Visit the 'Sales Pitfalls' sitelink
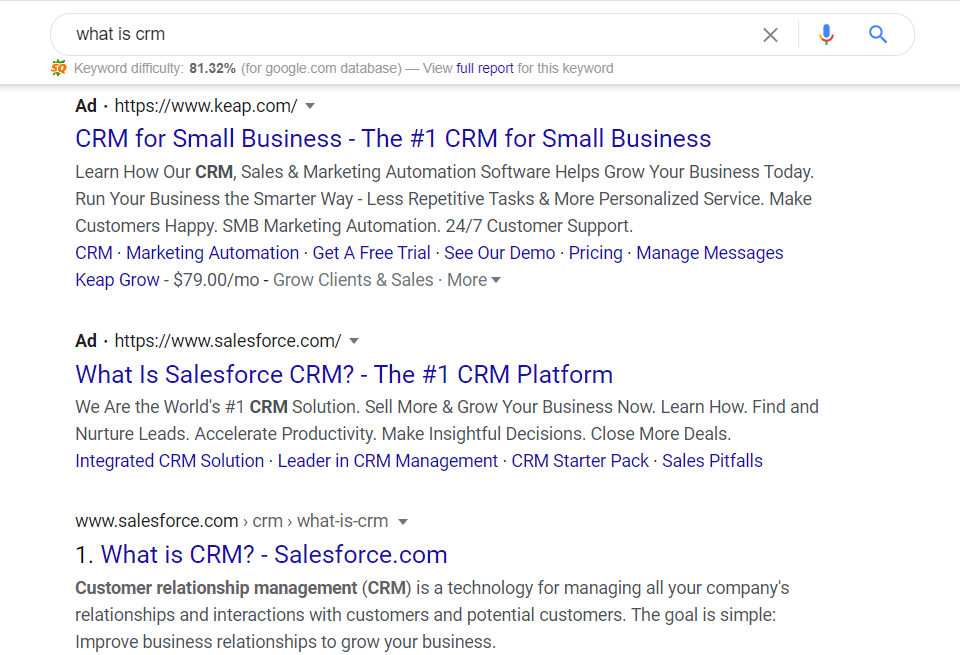The image size is (960, 655). pyautogui.click(x=712, y=461)
